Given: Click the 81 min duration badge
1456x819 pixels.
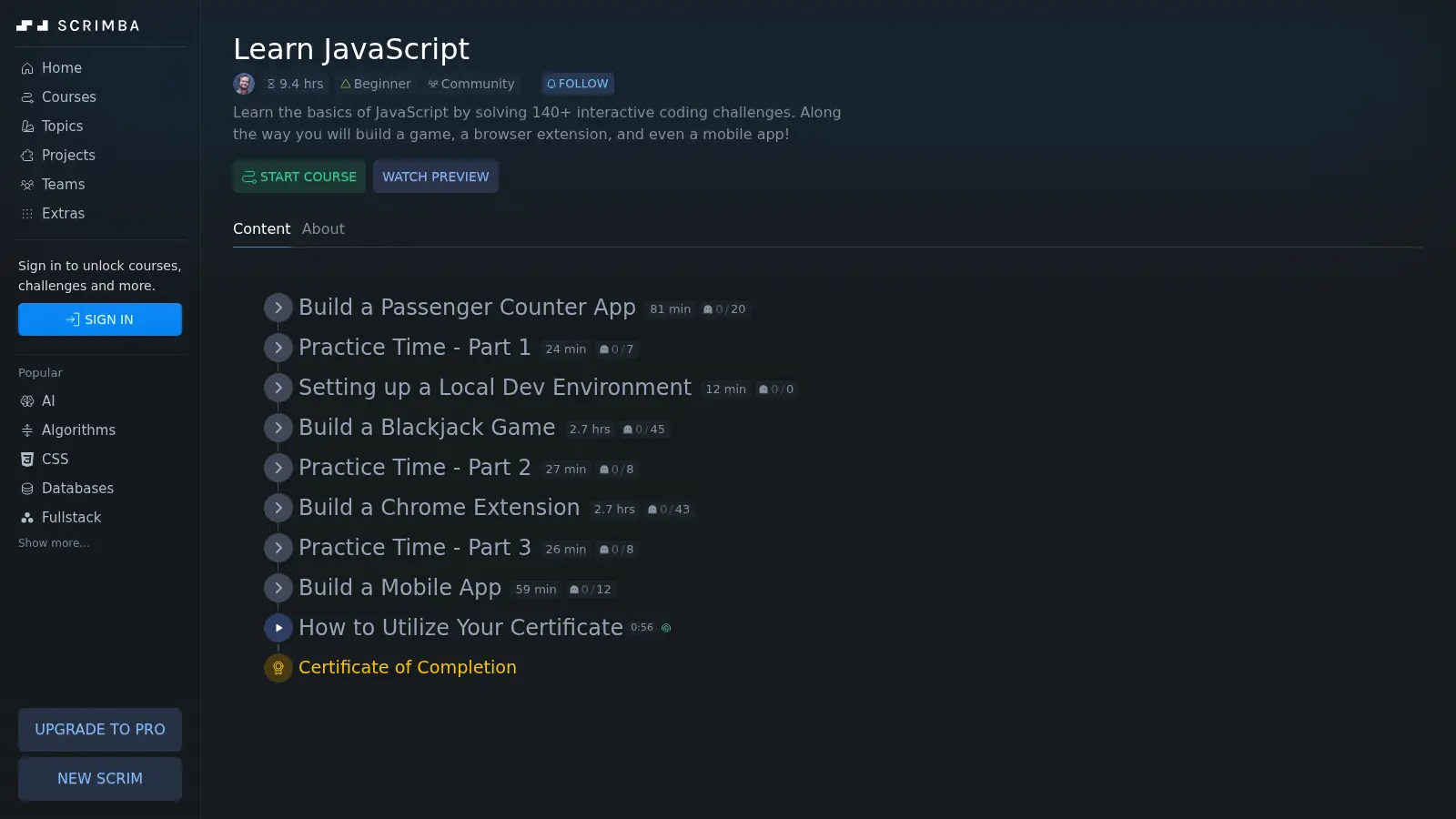Looking at the screenshot, I should pos(671,309).
